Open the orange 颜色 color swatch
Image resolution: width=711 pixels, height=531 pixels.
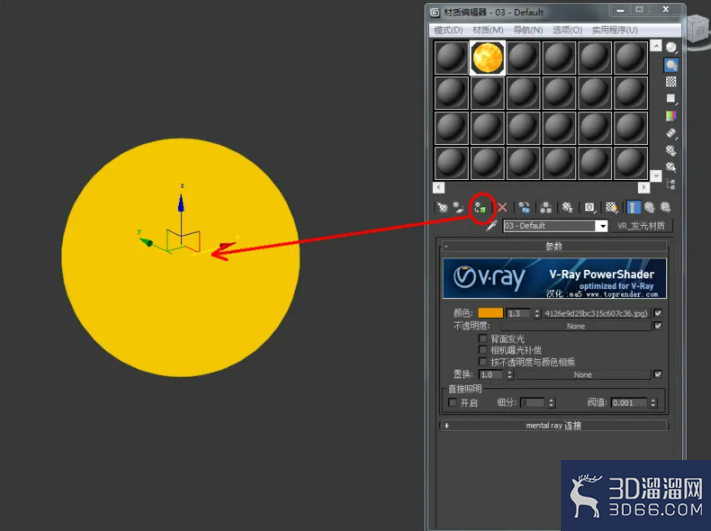coord(490,313)
